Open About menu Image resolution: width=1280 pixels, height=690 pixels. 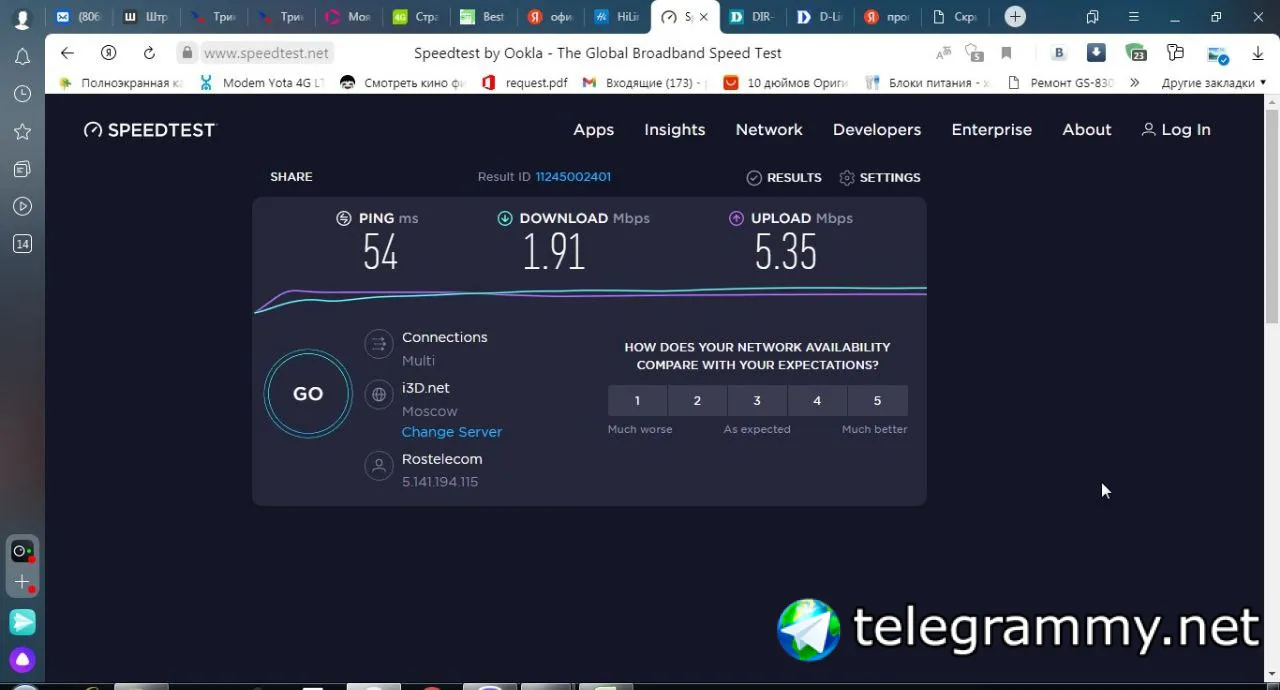(x=1086, y=129)
